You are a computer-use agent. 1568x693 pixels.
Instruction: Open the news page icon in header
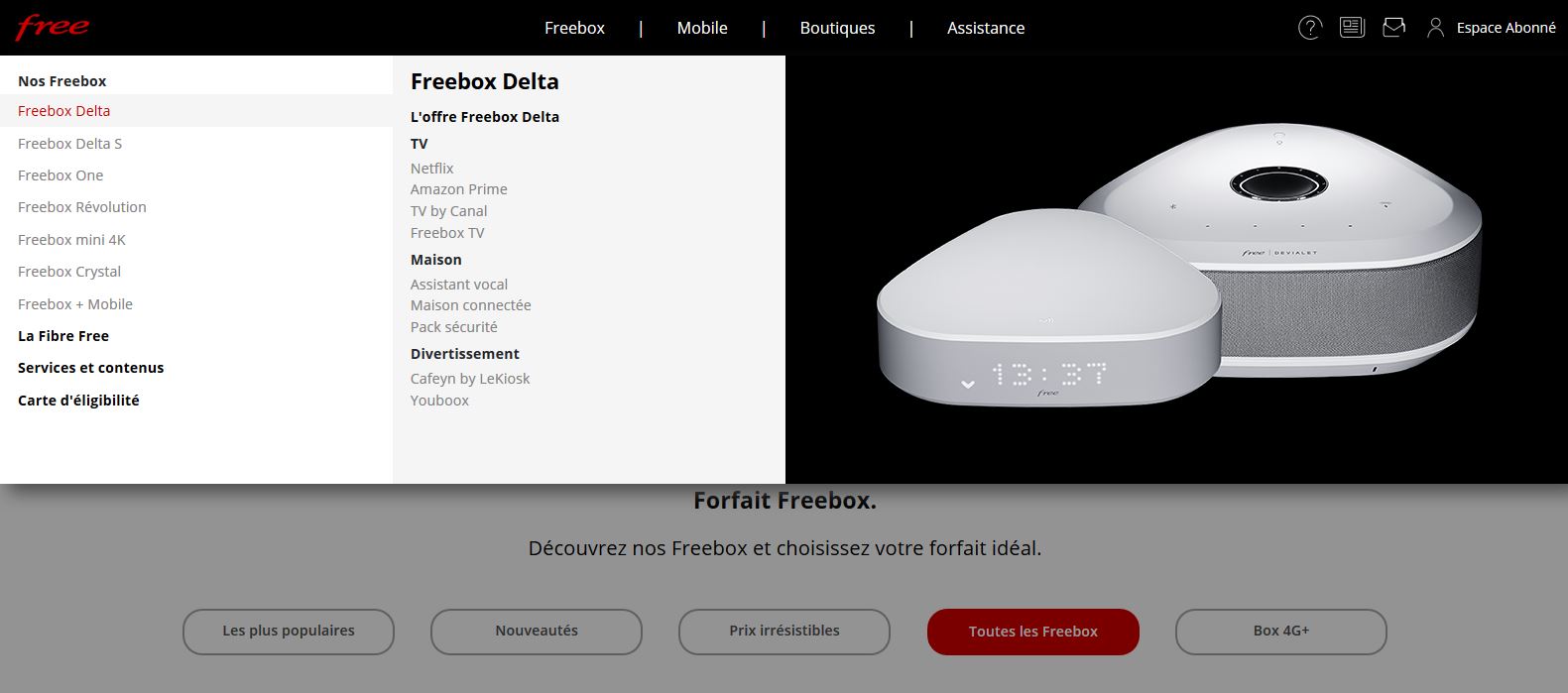[1352, 28]
